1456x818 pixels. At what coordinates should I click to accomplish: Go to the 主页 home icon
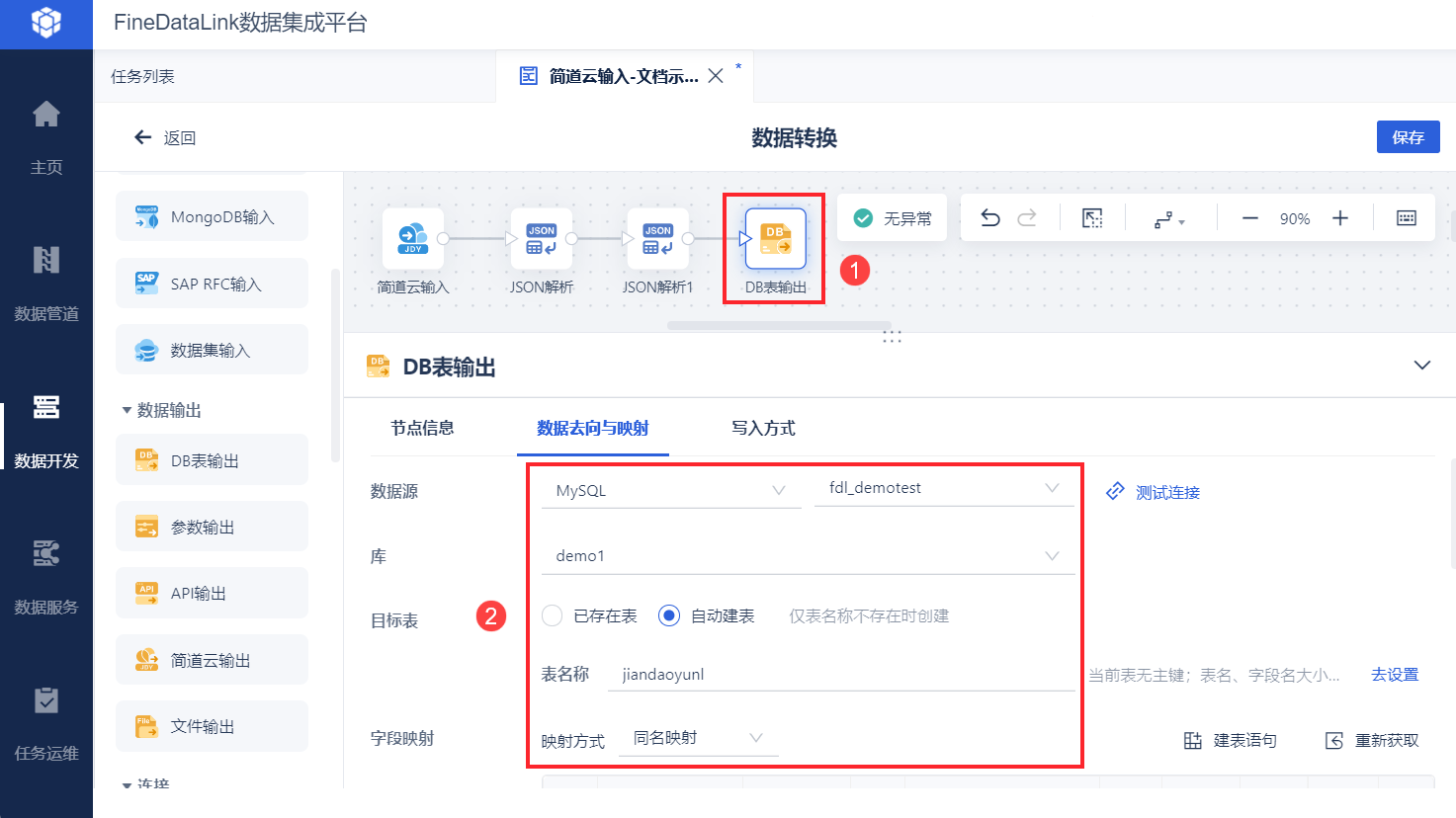(x=46, y=114)
